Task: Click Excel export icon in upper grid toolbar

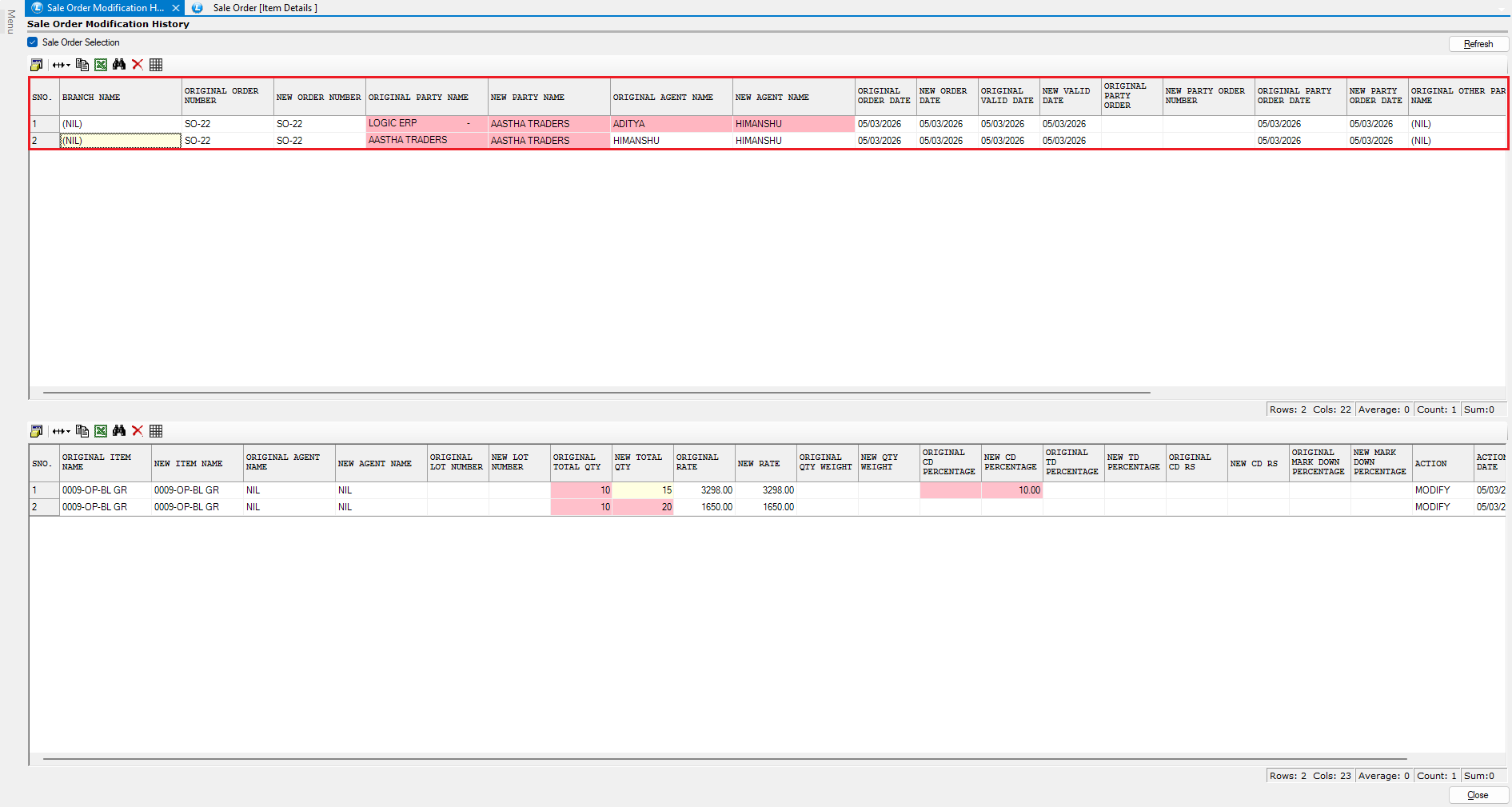Action: point(101,65)
